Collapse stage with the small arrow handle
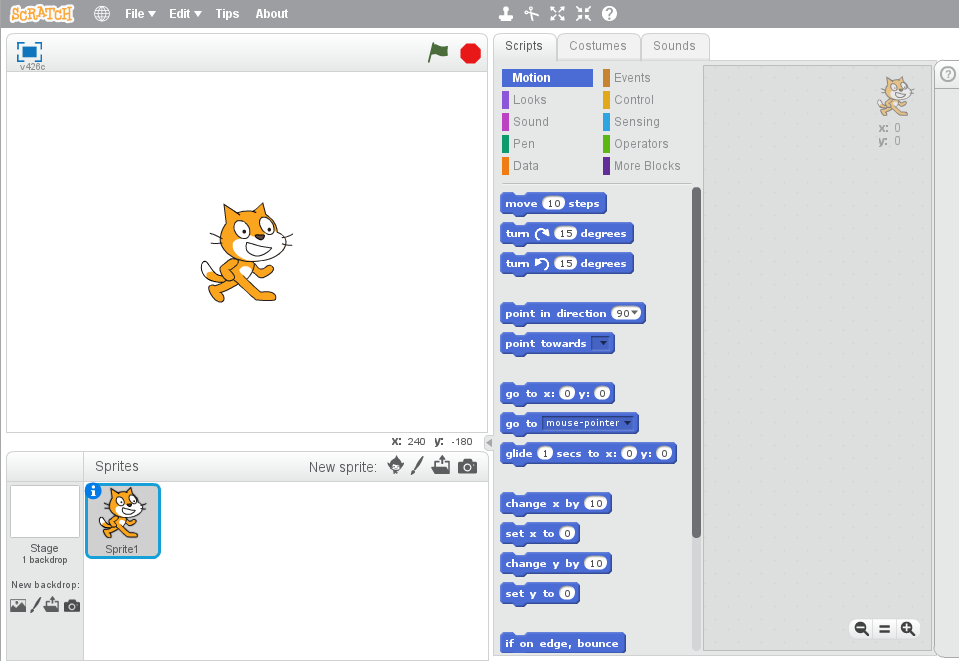This screenshot has height=661, width=959. point(489,442)
